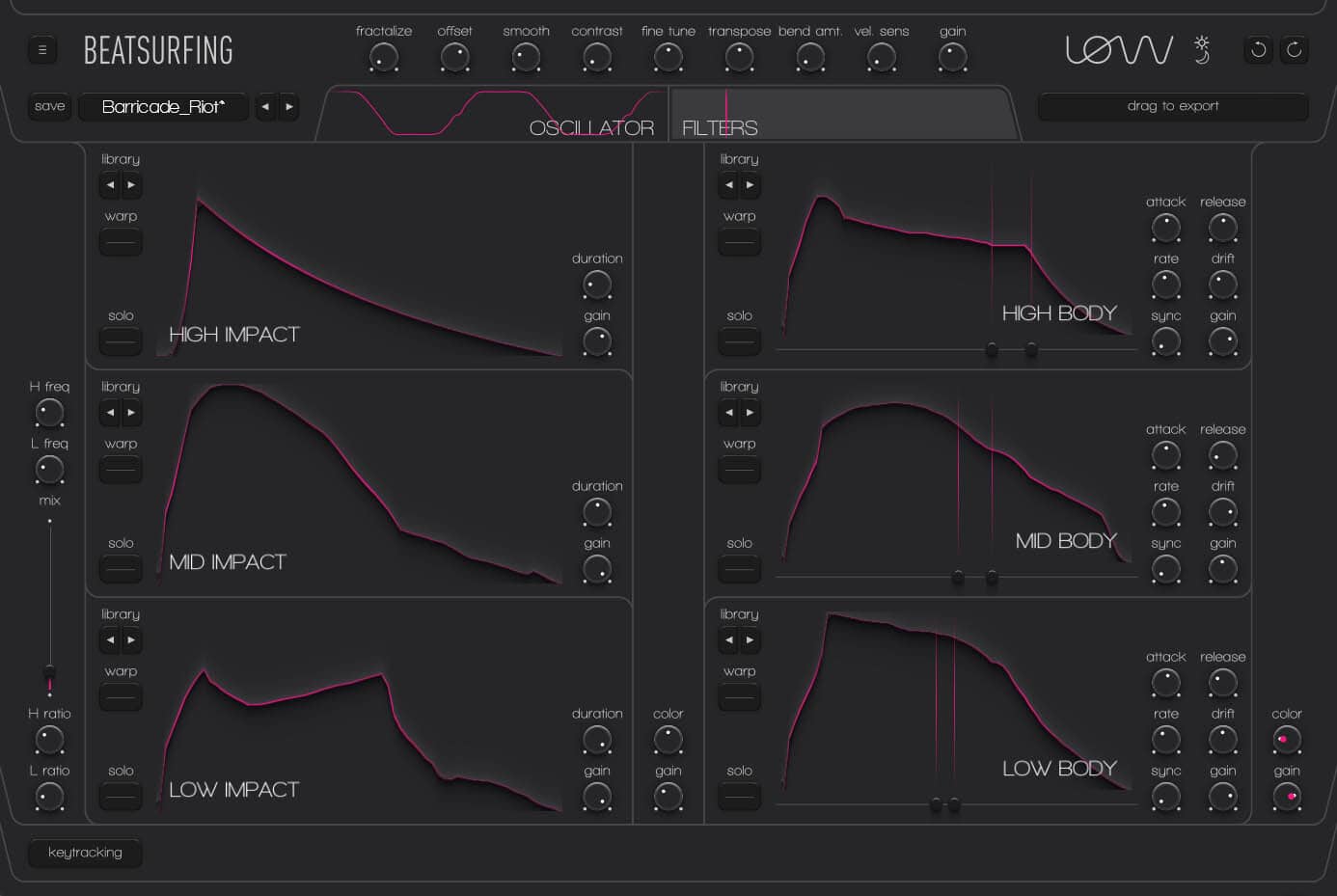Viewport: 1337px width, 896px height.
Task: Click the Barricade_Riot preset name
Action: coord(163,107)
